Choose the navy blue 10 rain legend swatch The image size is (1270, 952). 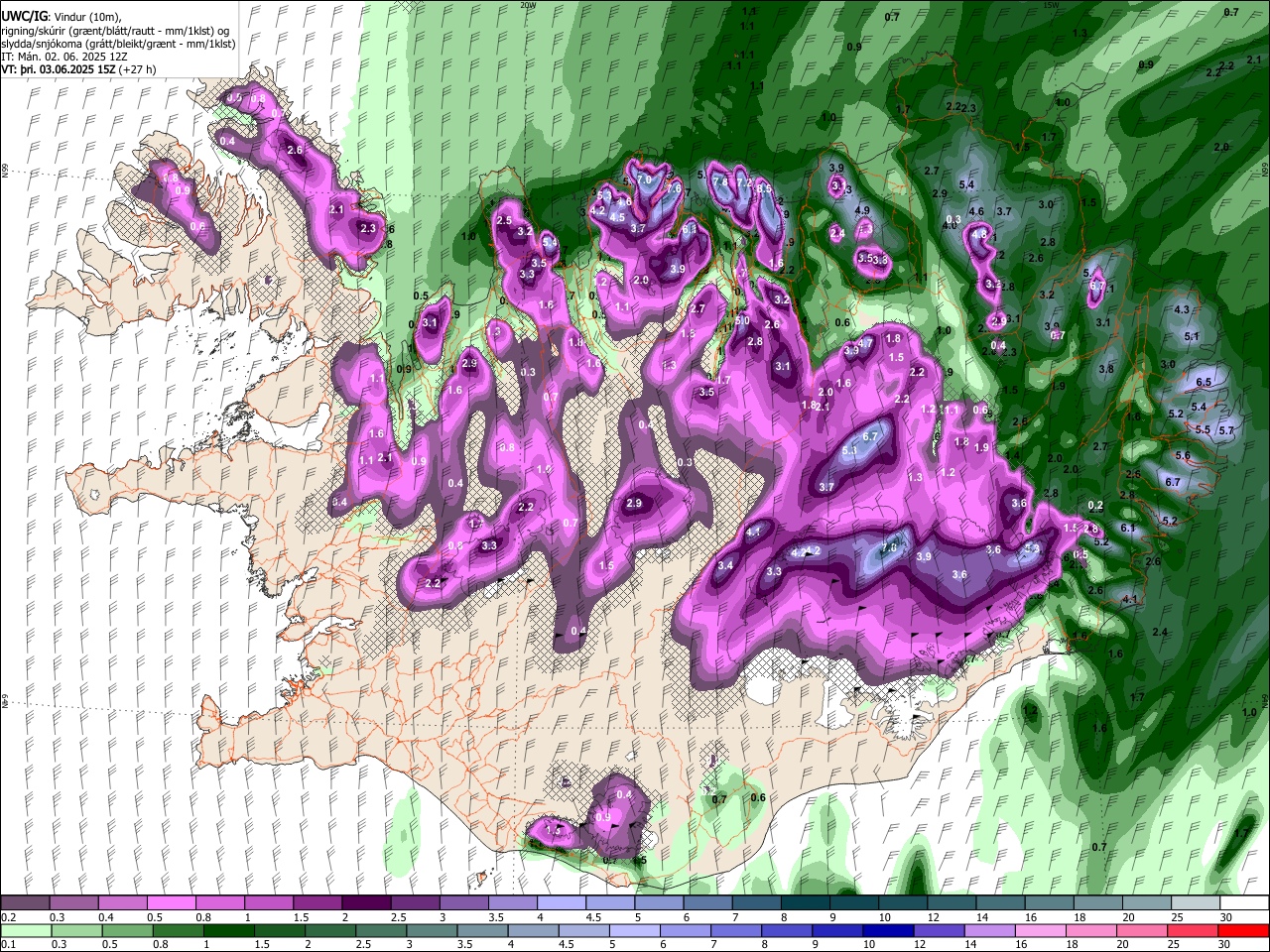[889, 931]
